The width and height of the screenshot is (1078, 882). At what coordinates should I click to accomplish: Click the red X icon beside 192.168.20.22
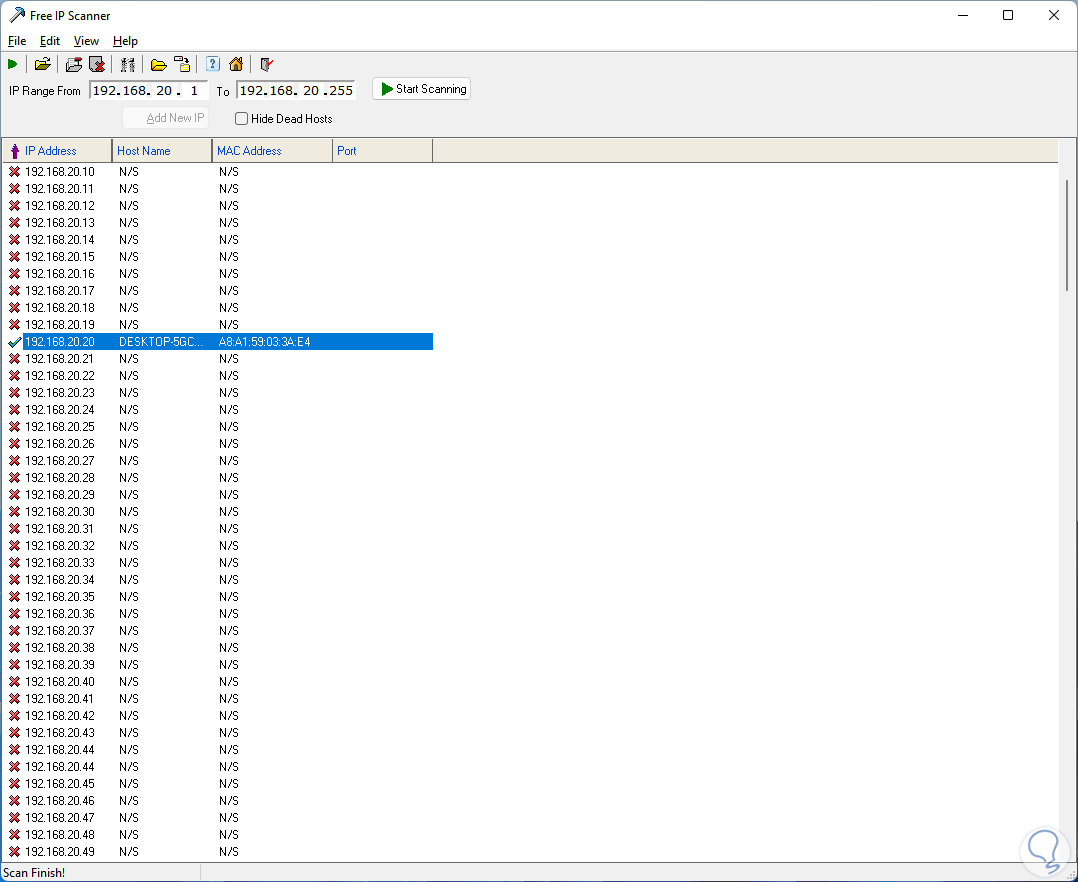coord(14,376)
